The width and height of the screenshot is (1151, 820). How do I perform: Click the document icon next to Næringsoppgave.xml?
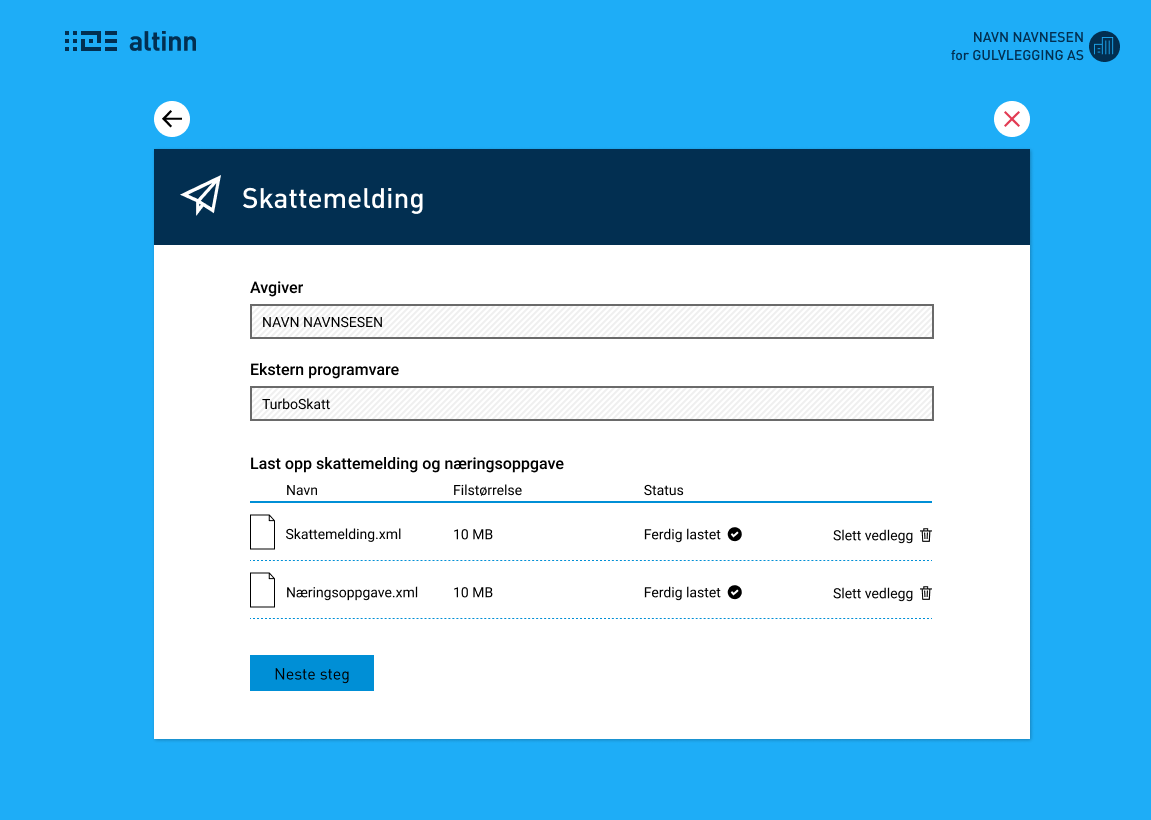[x=262, y=589]
